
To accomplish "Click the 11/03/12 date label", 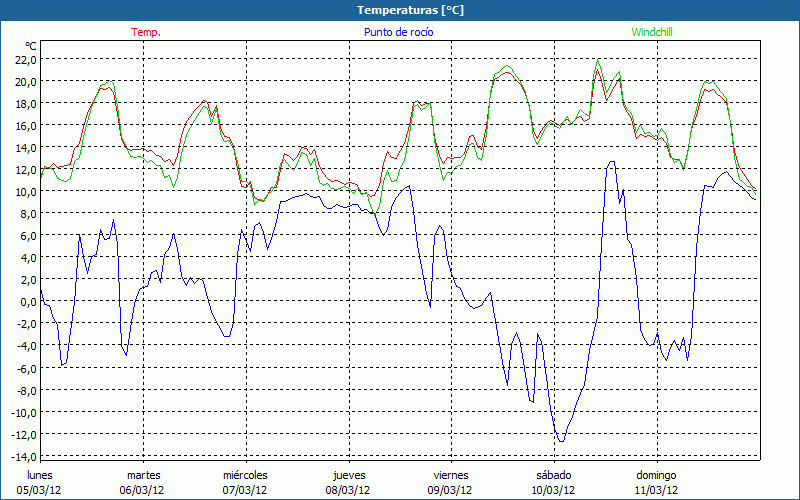I will click(x=656, y=490).
